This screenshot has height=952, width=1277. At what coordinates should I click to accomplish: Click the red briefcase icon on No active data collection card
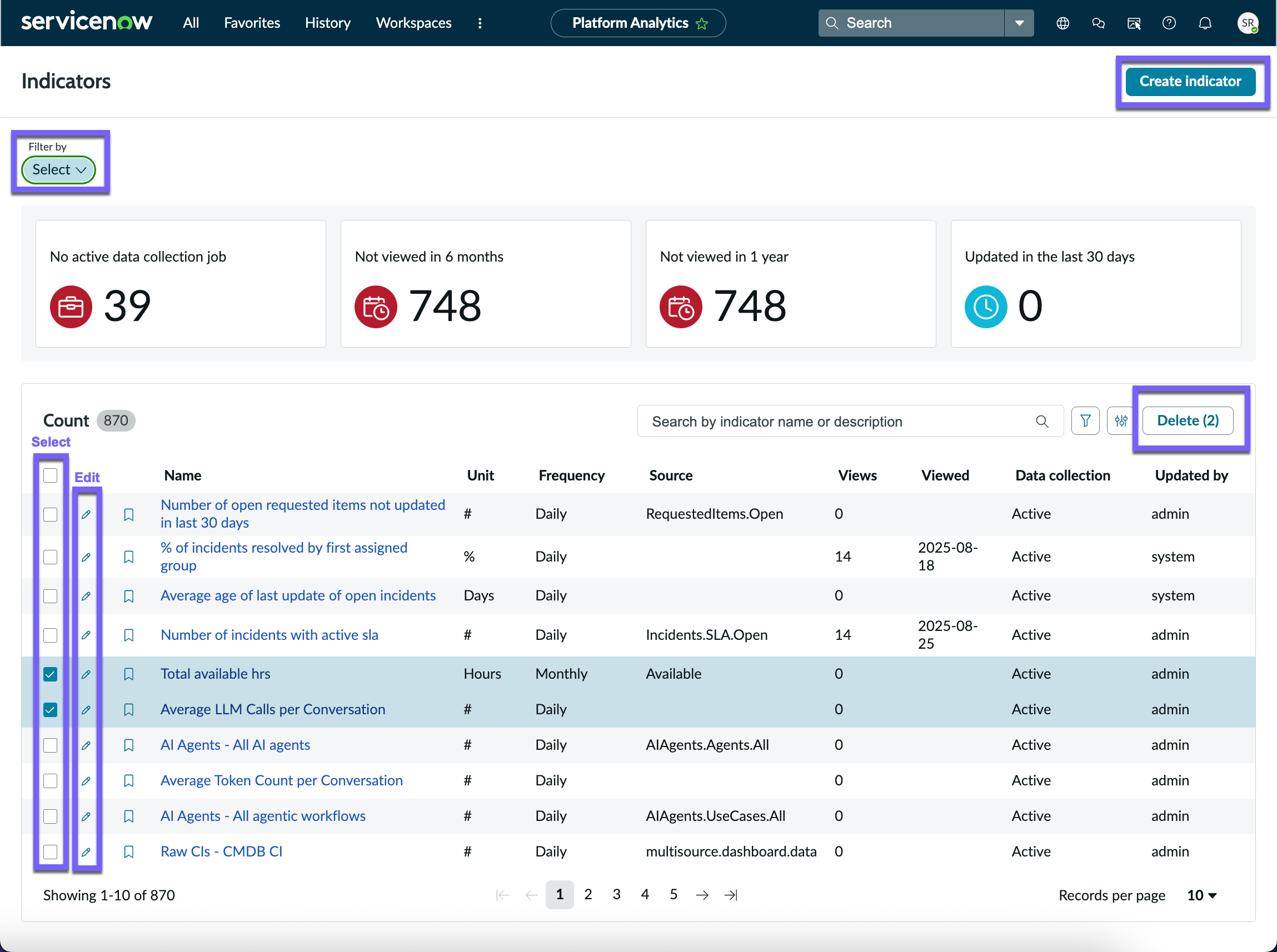click(x=71, y=307)
